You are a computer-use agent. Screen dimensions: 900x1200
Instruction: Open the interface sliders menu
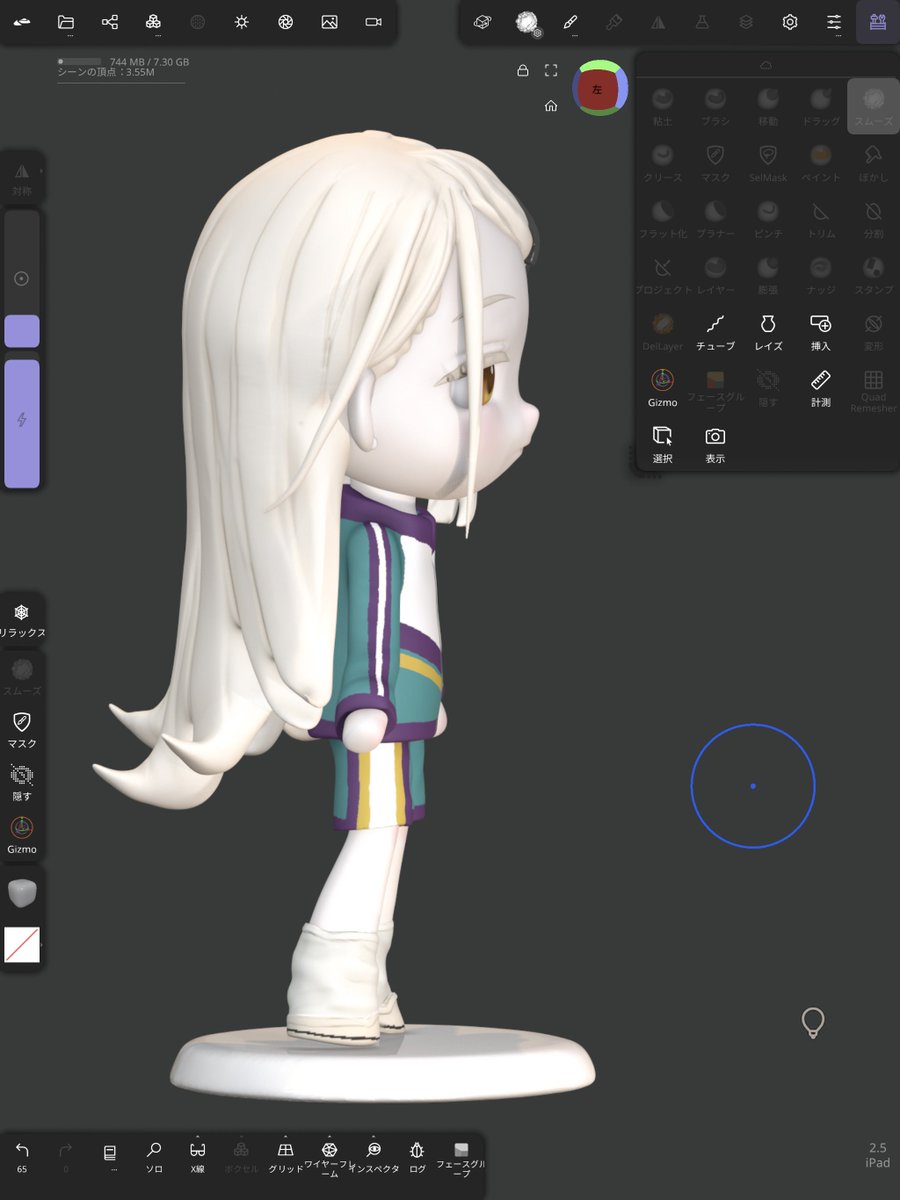(834, 22)
